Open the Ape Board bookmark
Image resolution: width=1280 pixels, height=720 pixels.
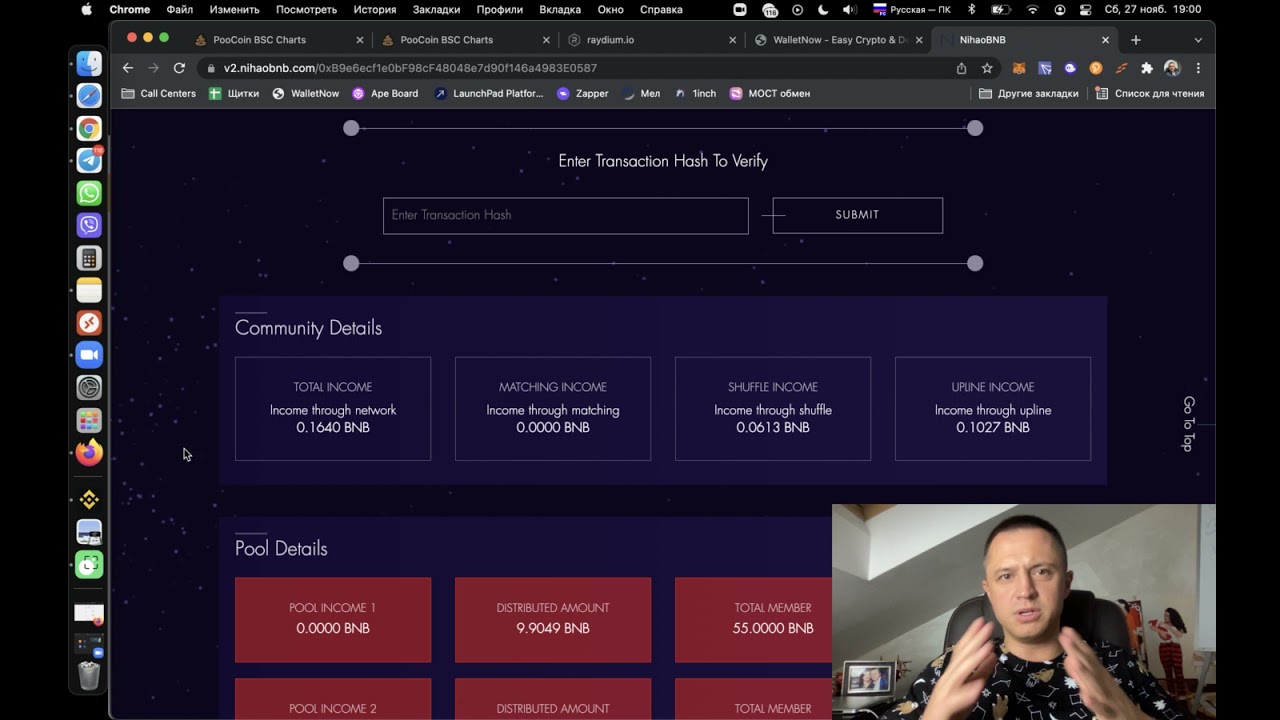pos(385,93)
